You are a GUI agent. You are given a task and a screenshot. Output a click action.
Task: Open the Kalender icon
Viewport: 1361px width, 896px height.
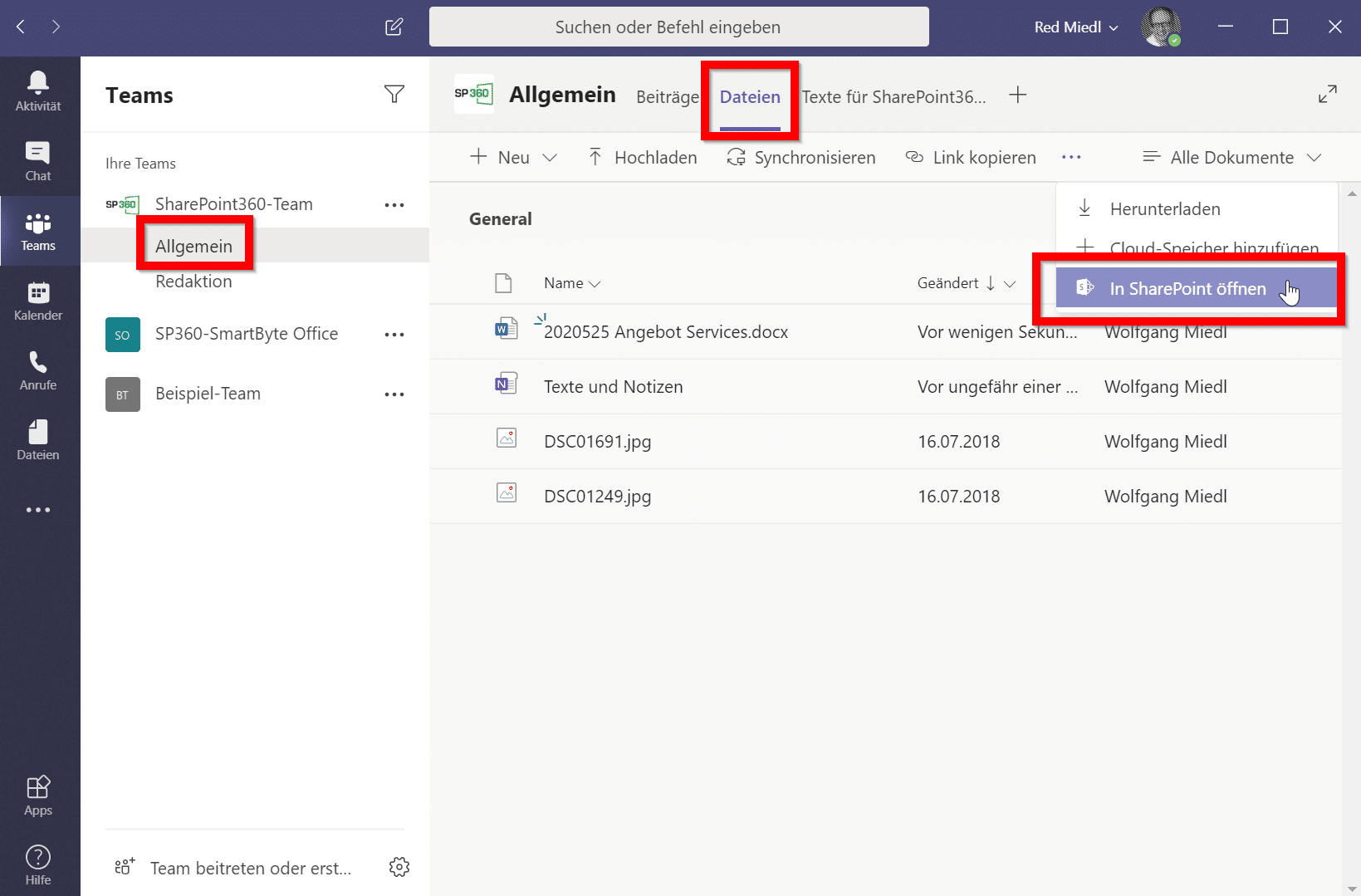(x=38, y=301)
